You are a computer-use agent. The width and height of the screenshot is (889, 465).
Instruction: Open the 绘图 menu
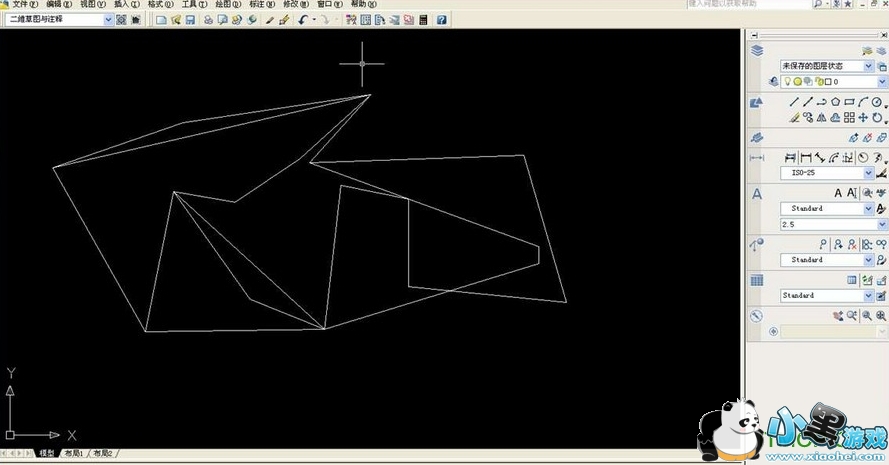[227, 5]
